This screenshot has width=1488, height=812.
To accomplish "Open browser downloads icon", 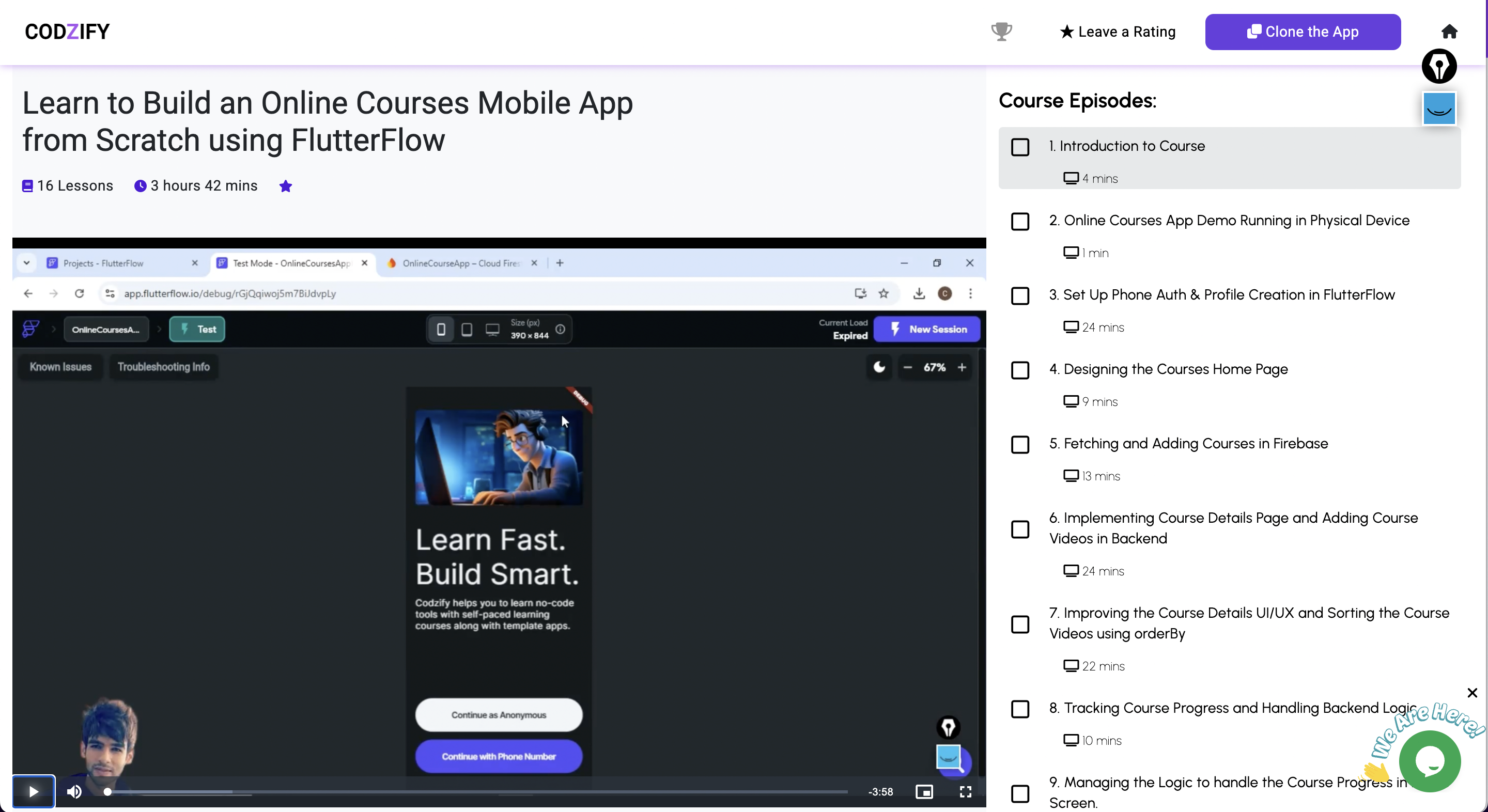I will coord(919,293).
